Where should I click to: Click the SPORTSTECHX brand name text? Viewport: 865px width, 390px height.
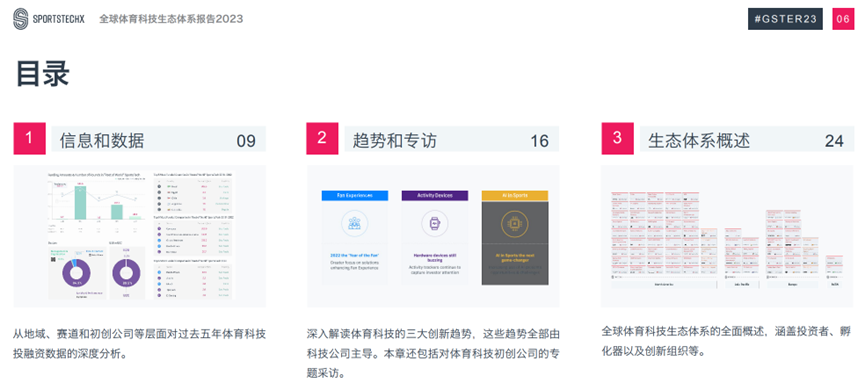(58, 19)
